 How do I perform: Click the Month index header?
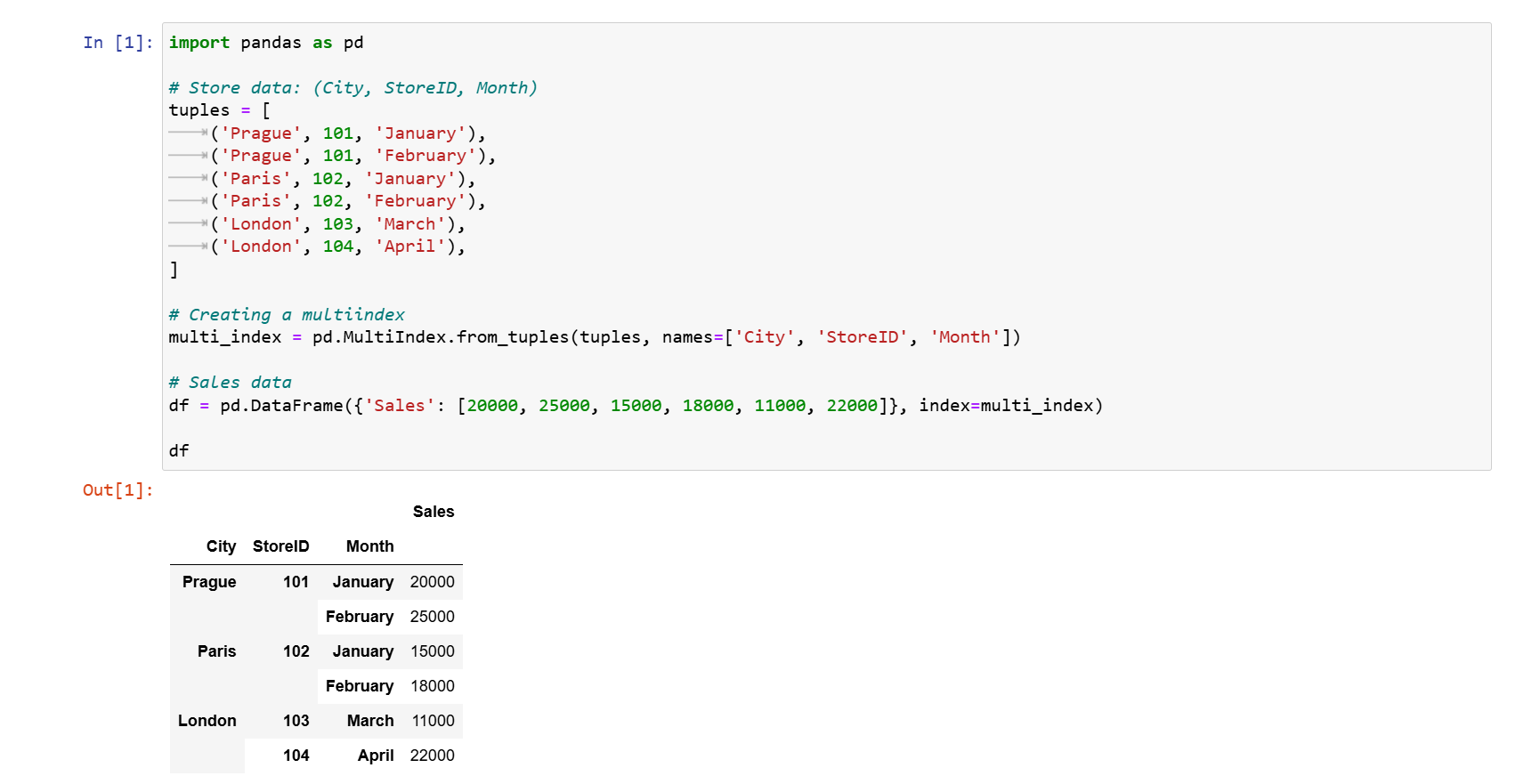[x=369, y=546]
